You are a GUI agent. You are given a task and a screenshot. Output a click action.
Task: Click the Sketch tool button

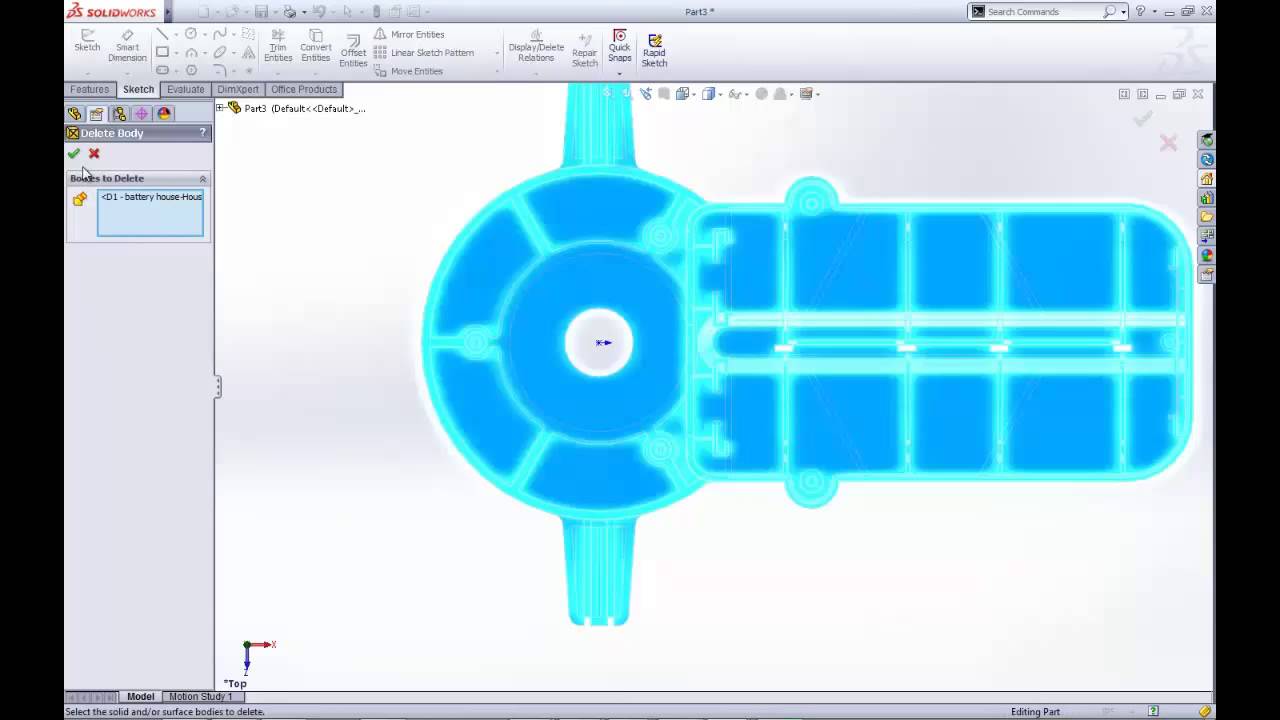point(87,41)
